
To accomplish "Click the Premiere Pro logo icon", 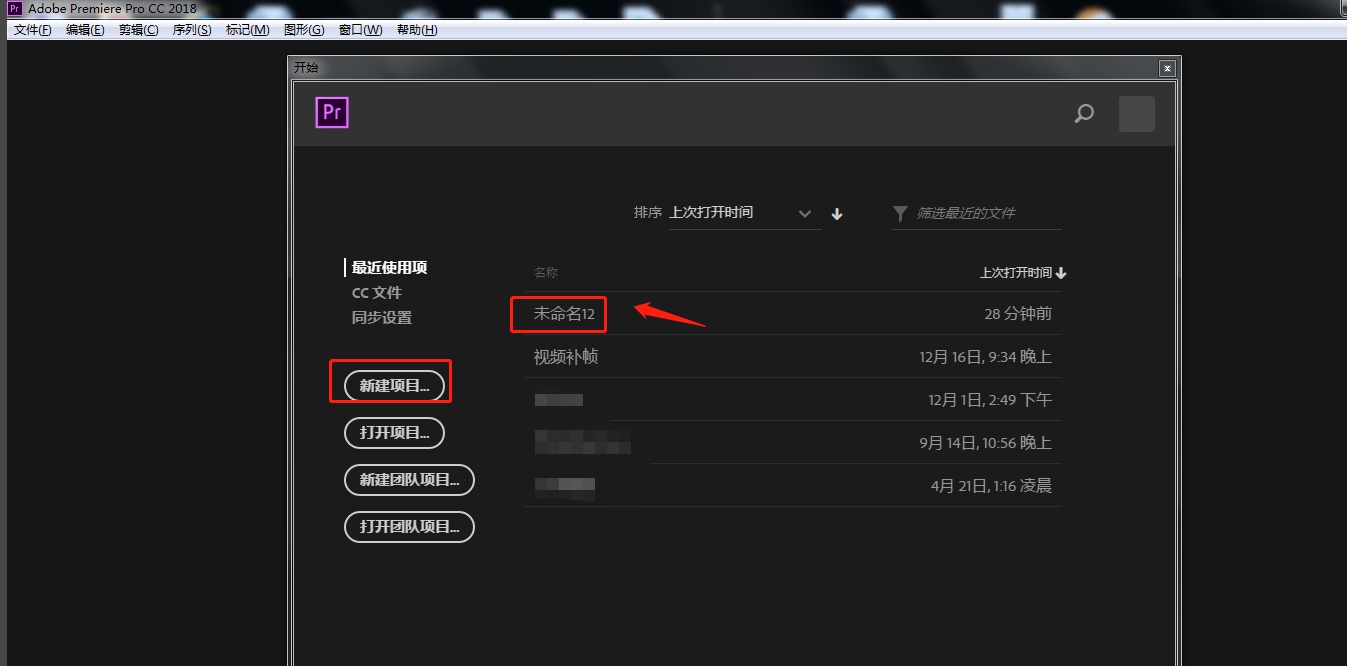I will tap(331, 112).
